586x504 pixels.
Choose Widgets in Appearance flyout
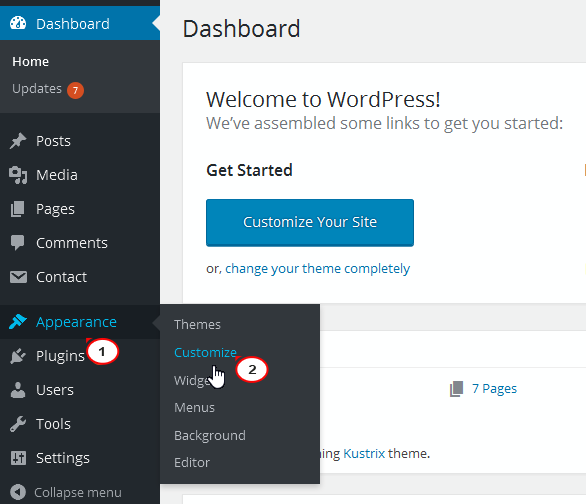pyautogui.click(x=192, y=380)
